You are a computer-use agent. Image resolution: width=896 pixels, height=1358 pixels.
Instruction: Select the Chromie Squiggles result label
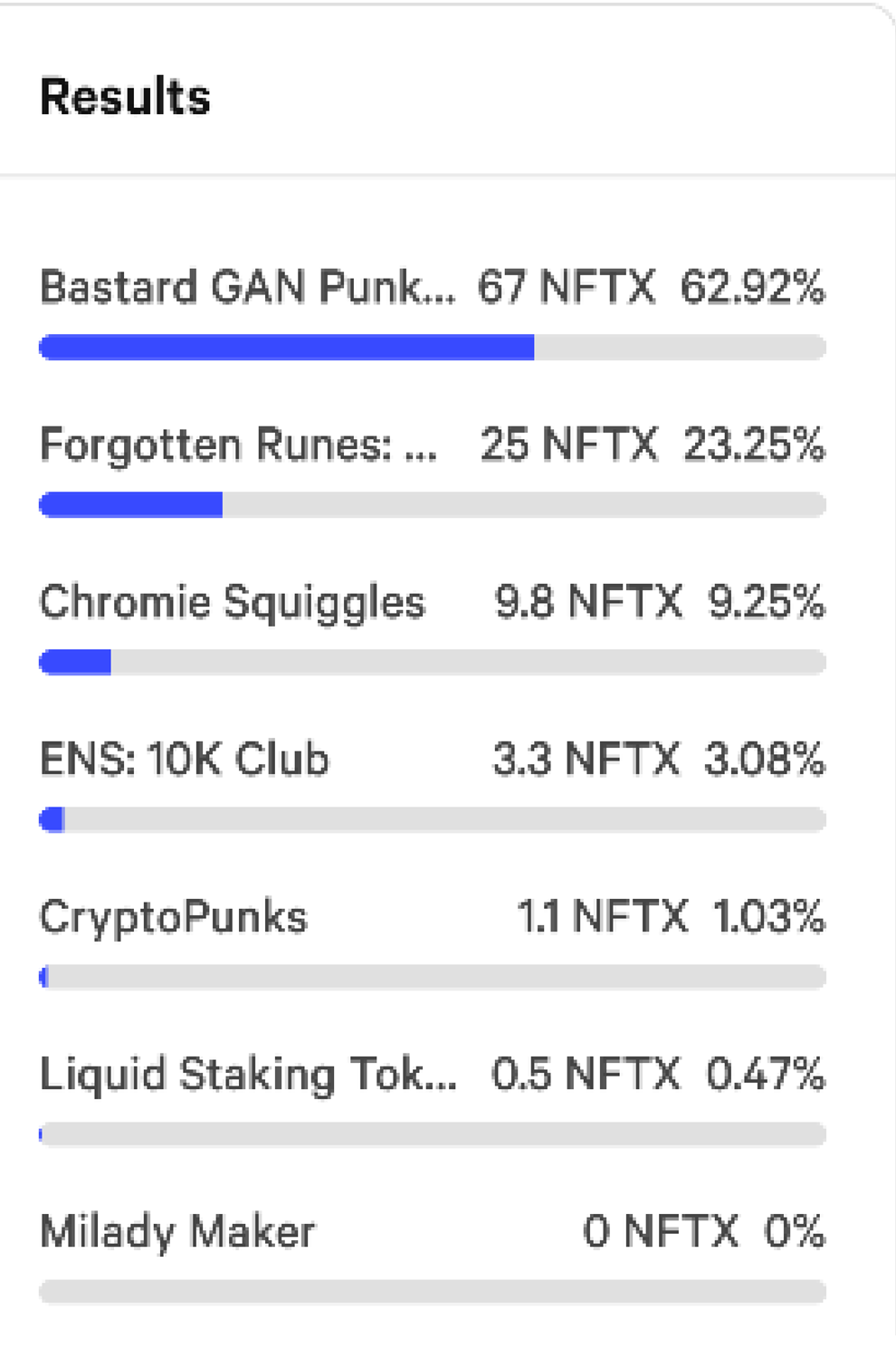click(232, 602)
